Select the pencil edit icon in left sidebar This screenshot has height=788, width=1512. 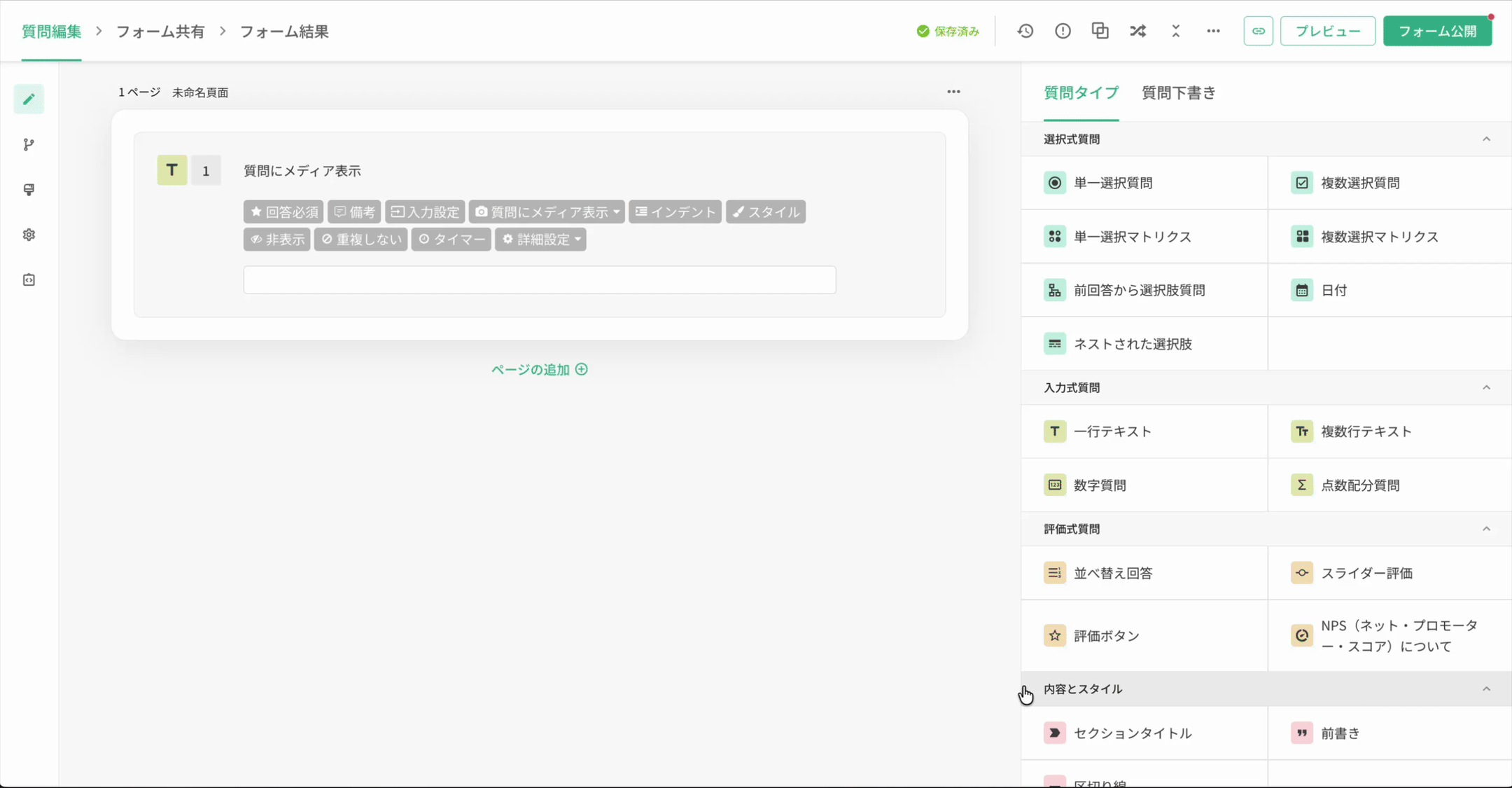[x=29, y=99]
